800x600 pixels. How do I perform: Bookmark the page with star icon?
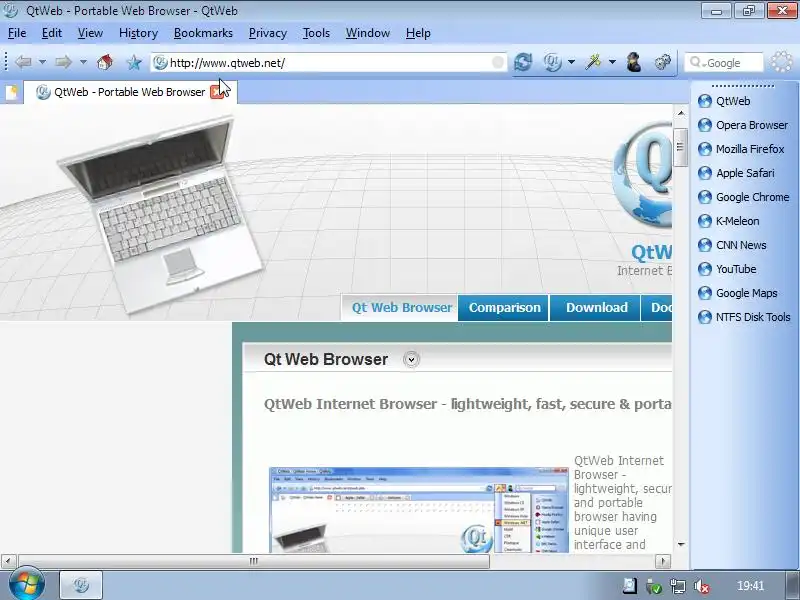(x=134, y=63)
